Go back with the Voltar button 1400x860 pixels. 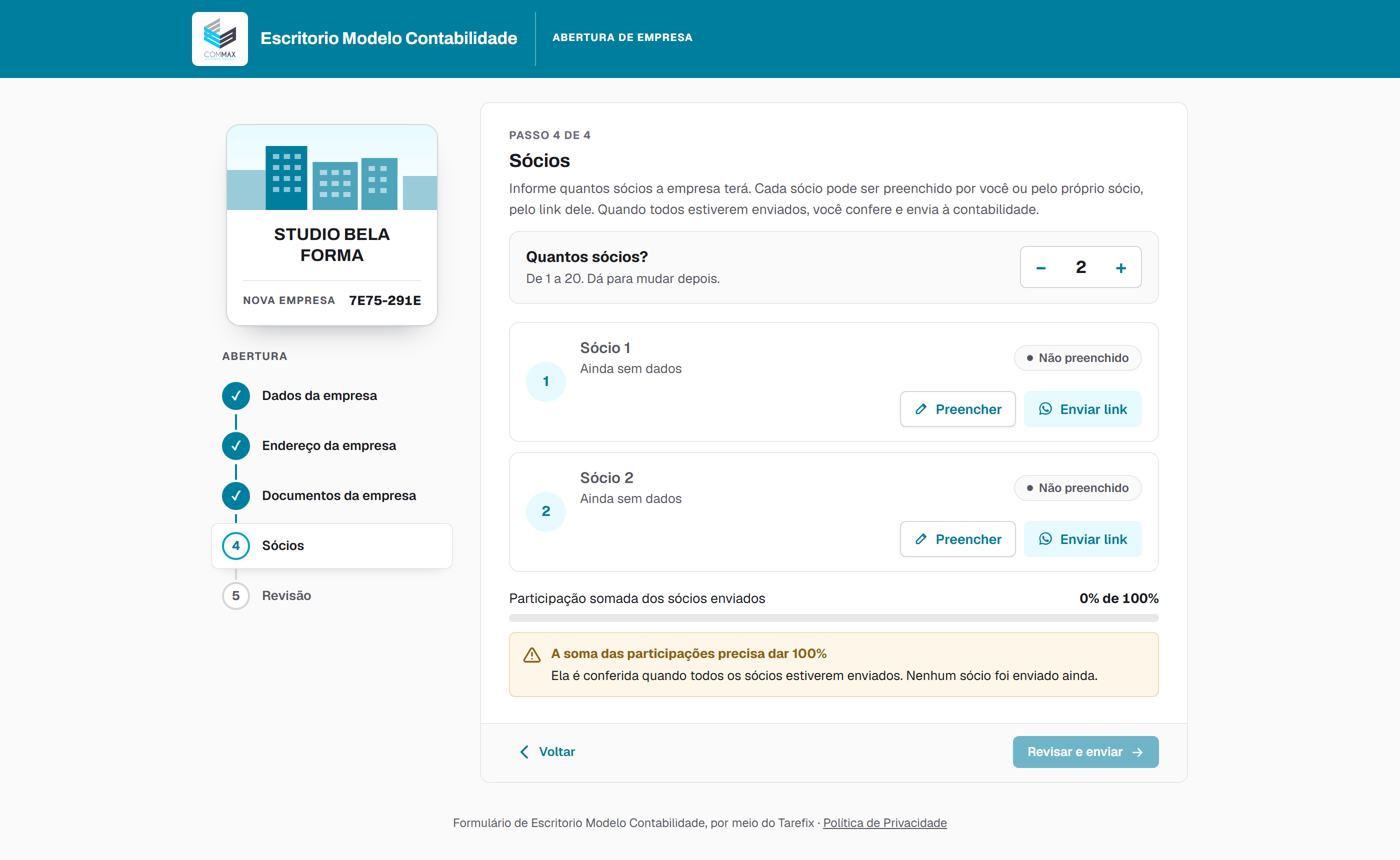point(547,751)
